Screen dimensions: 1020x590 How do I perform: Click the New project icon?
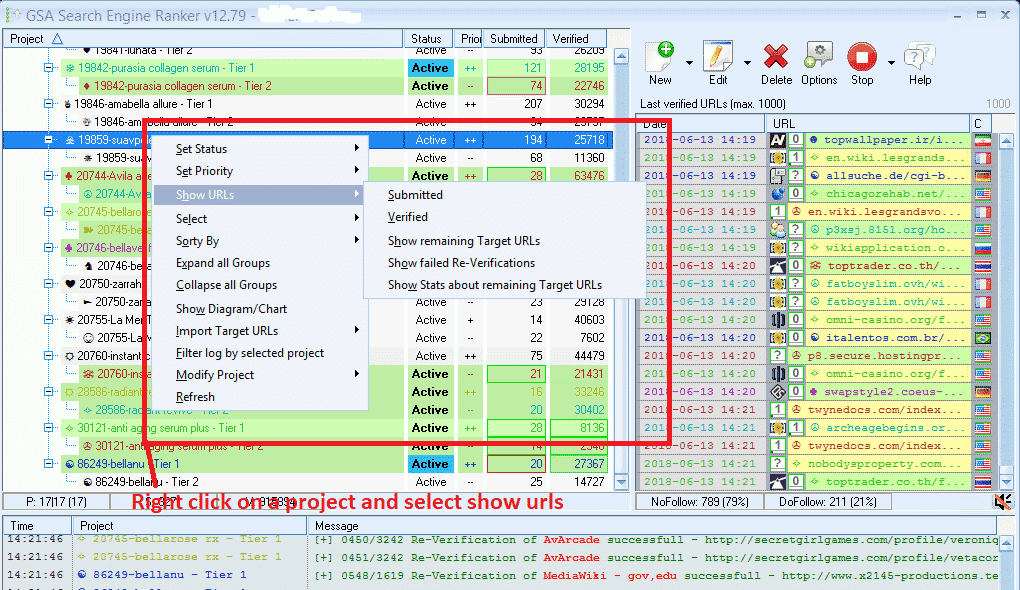(x=660, y=57)
